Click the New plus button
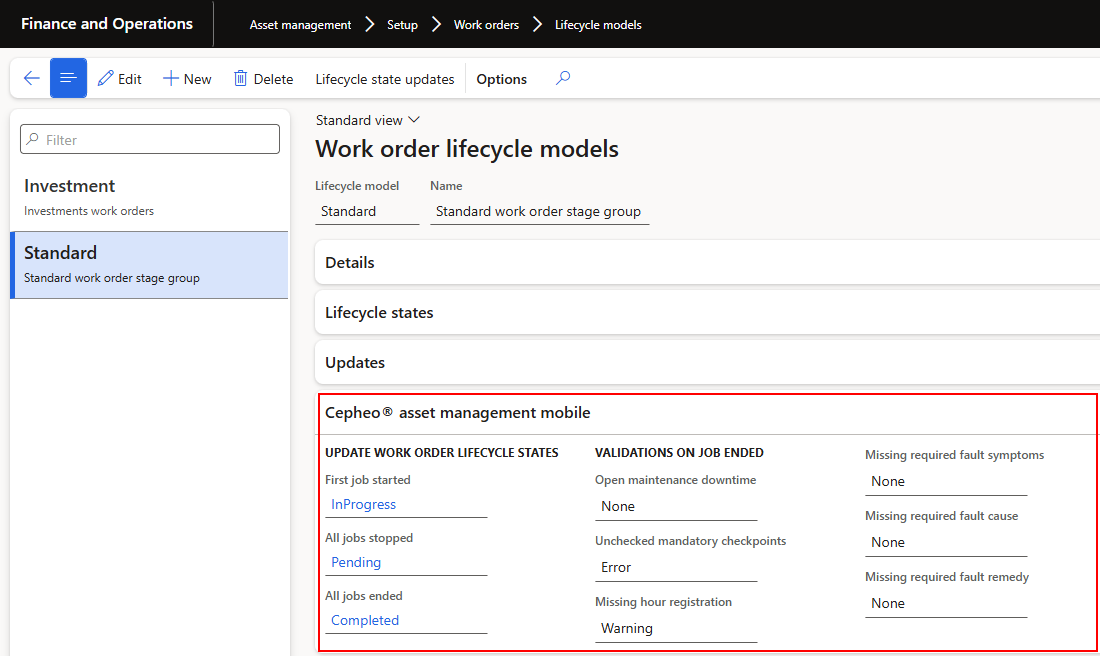 pos(187,79)
